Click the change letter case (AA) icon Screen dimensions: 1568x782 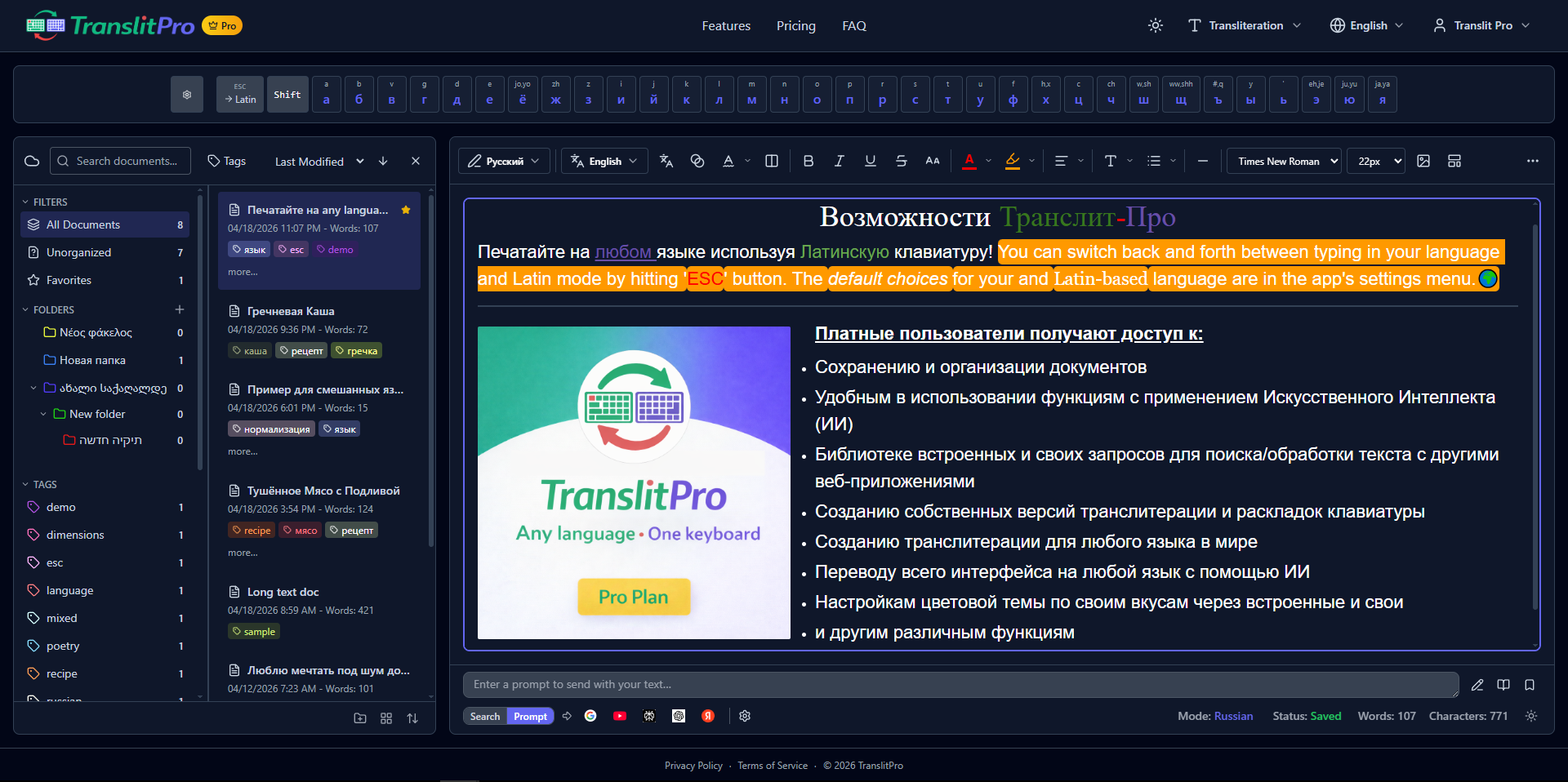pyautogui.click(x=933, y=161)
